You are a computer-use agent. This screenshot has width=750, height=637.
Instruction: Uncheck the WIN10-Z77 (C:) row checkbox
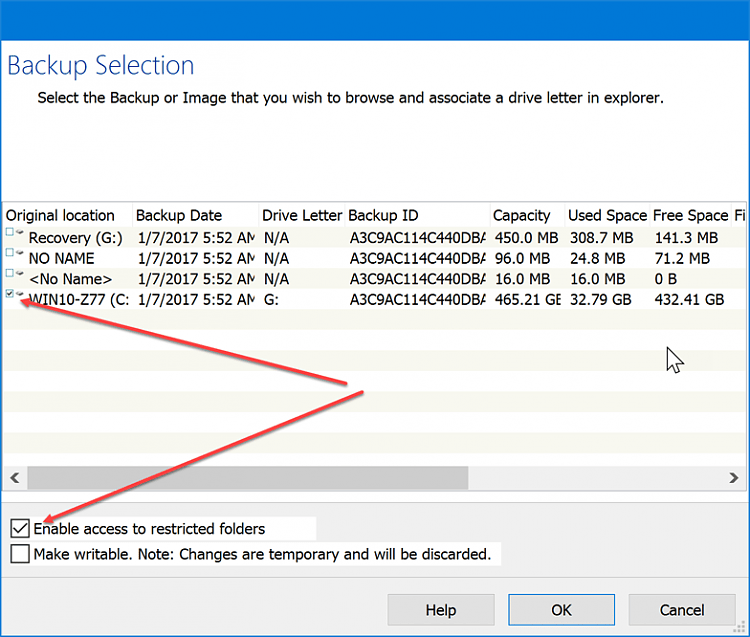point(10,293)
